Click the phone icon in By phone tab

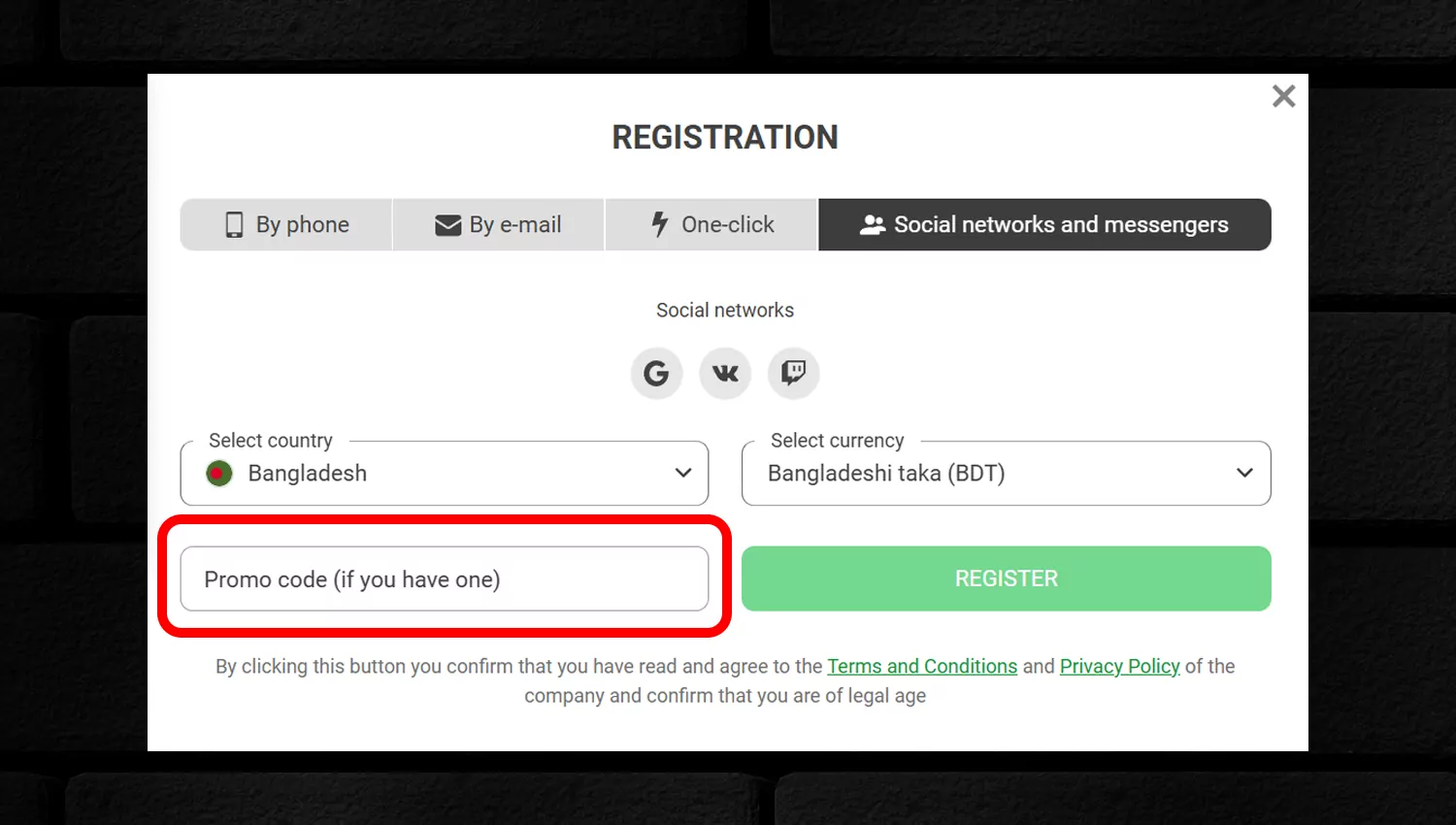pos(234,224)
